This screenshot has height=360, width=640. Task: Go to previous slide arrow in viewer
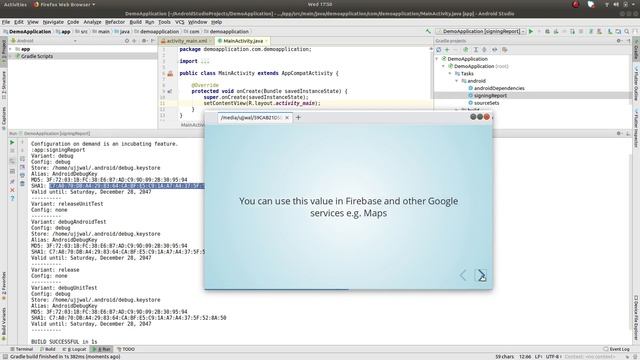(x=462, y=275)
